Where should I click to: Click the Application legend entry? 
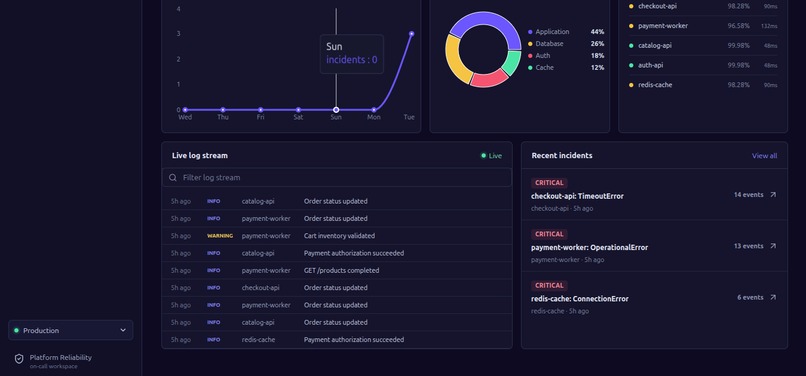(565, 32)
